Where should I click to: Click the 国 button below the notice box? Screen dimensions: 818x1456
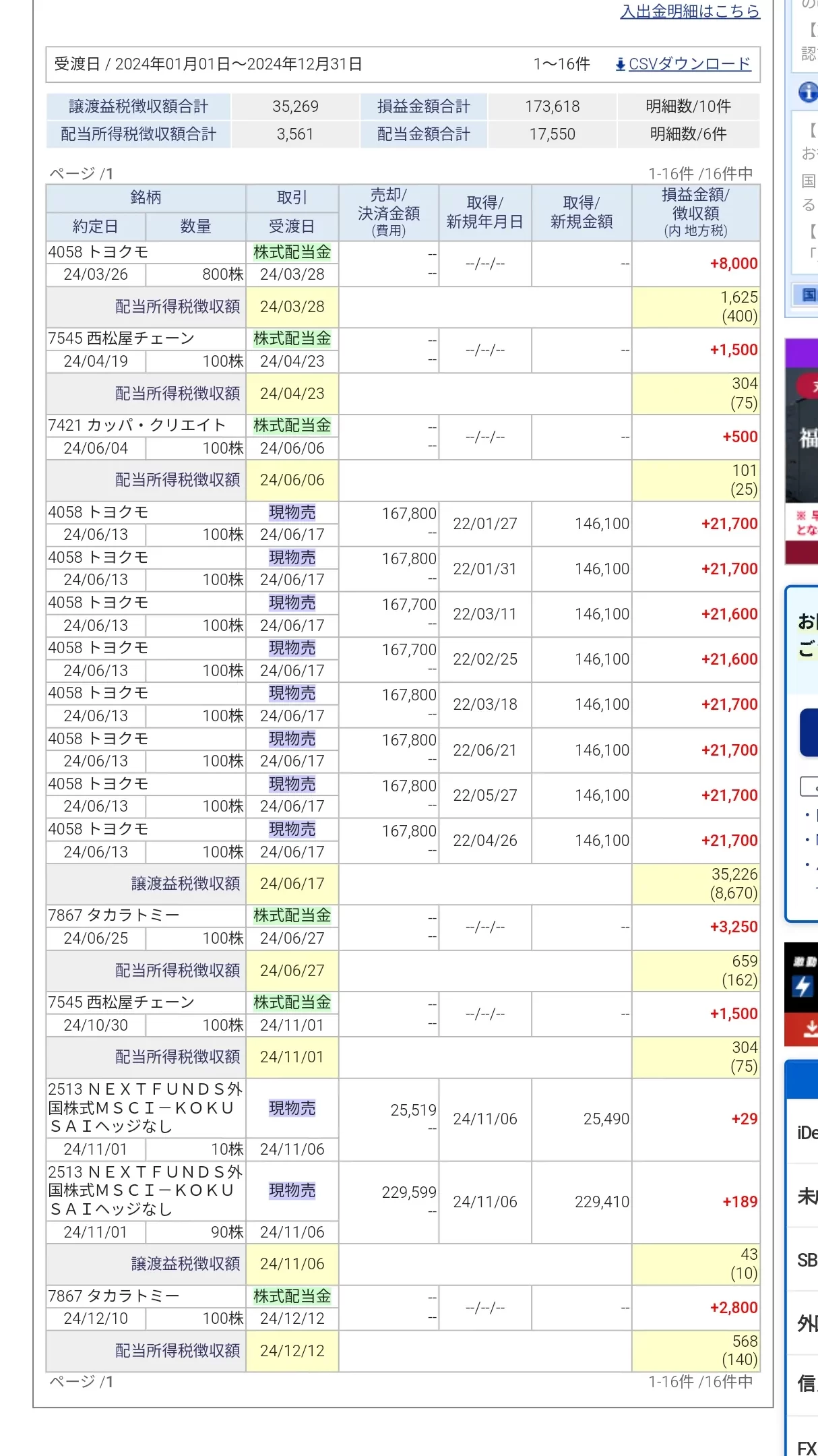[x=807, y=295]
